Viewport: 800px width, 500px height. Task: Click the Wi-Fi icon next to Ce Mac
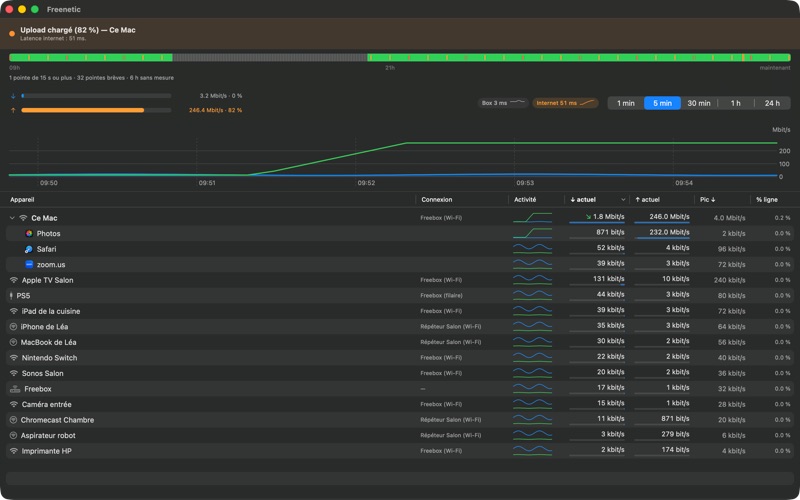[x=23, y=218]
